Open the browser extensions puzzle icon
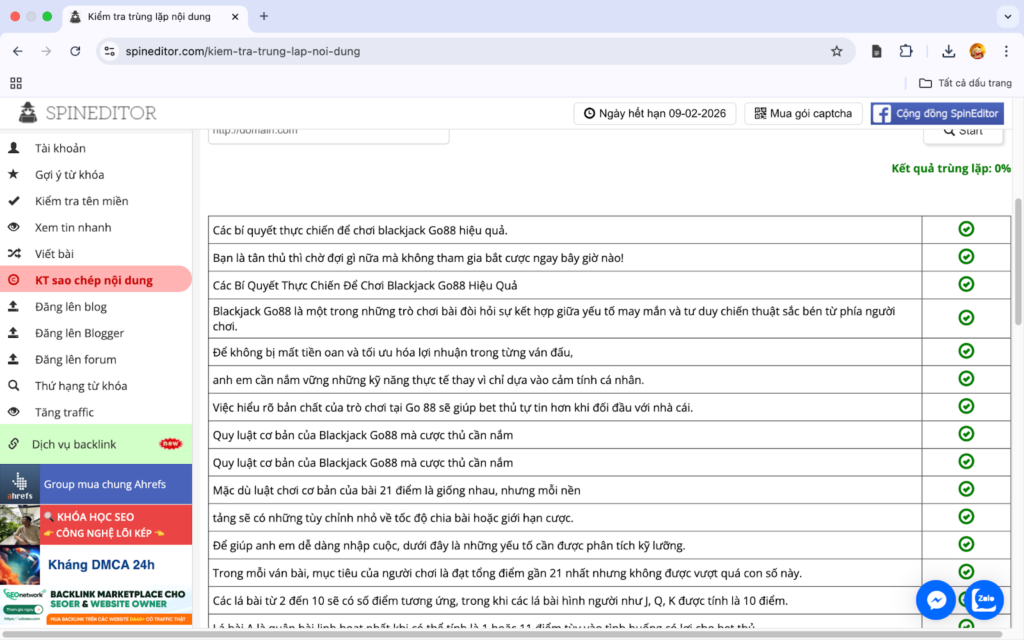 coord(906,51)
